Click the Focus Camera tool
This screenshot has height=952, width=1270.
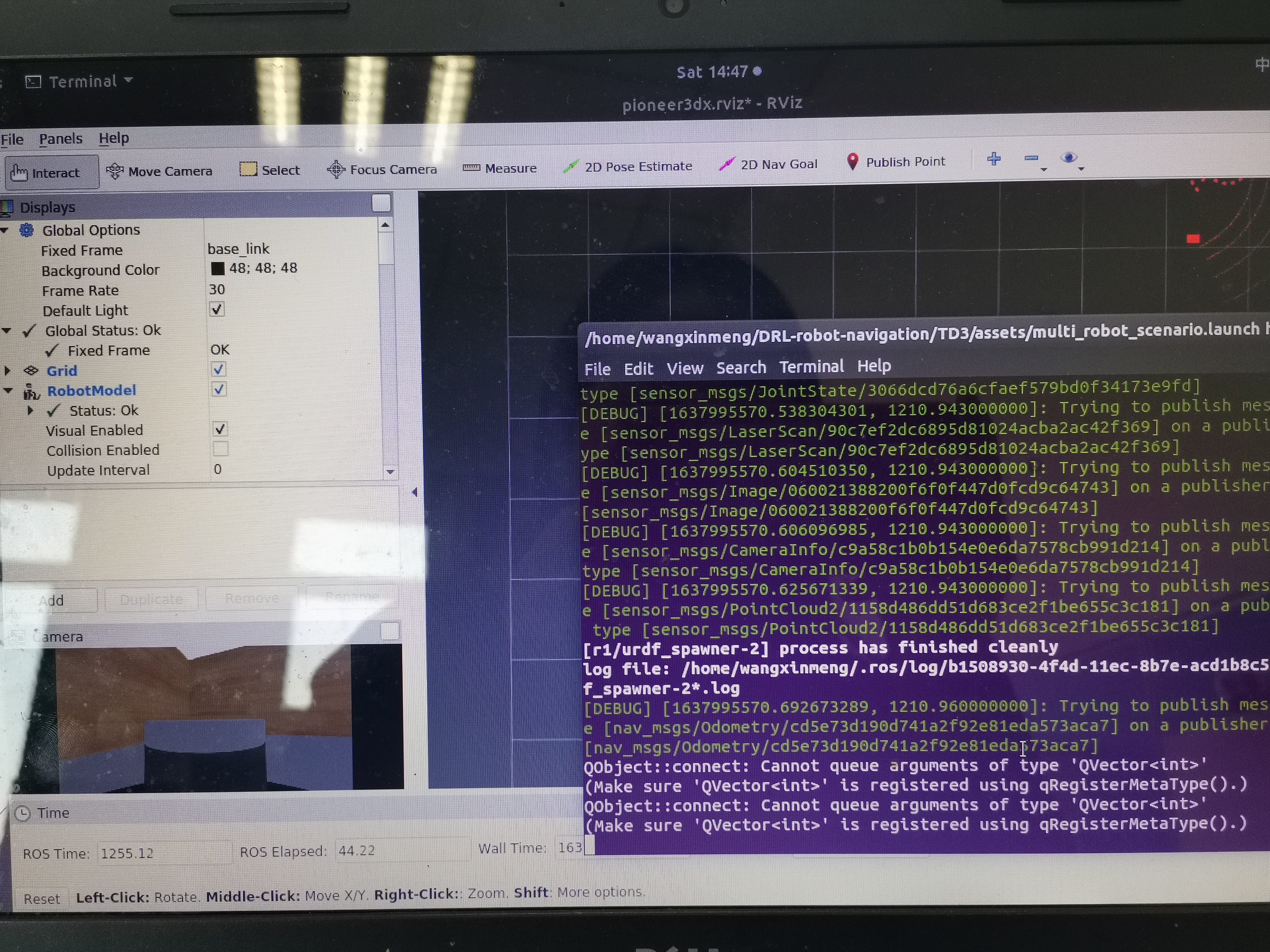(x=382, y=169)
